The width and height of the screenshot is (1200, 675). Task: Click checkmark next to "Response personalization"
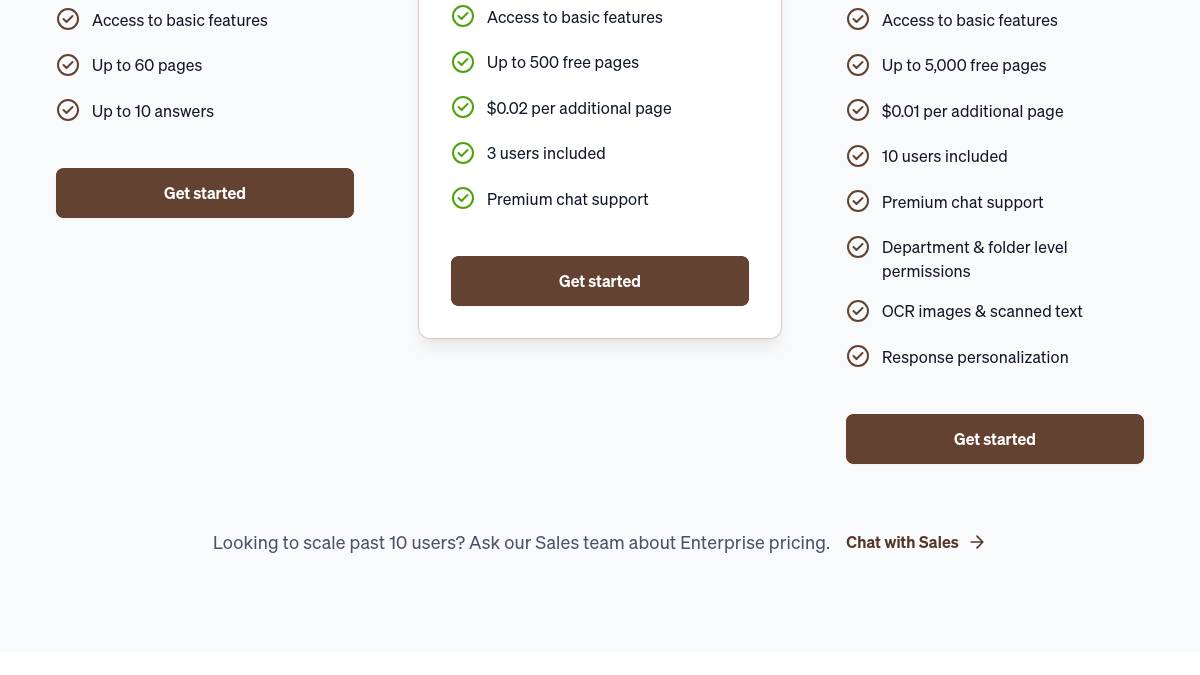pyautogui.click(x=858, y=356)
